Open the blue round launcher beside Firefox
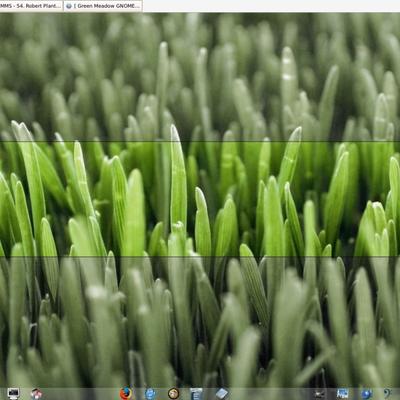The image size is (400, 400). (x=150, y=394)
